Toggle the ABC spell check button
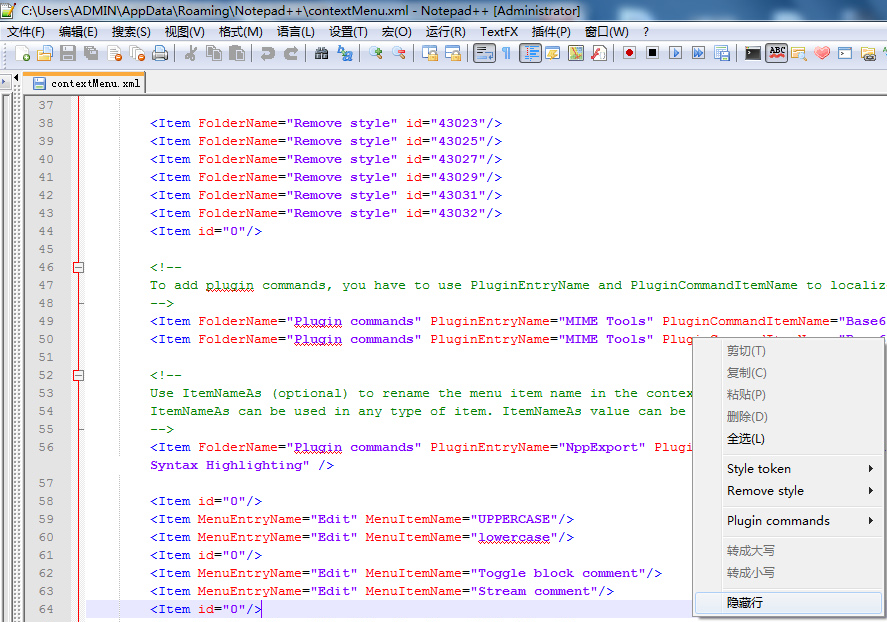Viewport: 887px width, 622px height. (776, 53)
